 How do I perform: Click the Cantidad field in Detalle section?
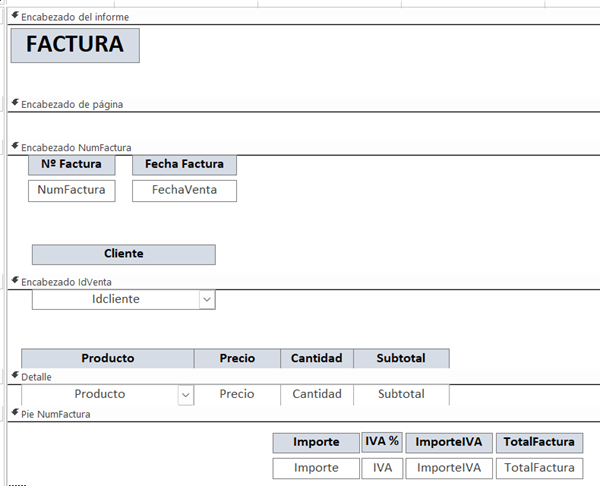[317, 395]
